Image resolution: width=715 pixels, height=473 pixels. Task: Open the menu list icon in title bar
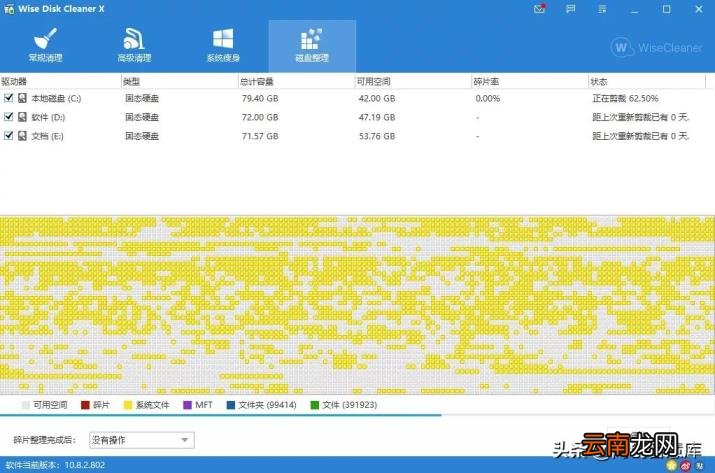pos(602,9)
